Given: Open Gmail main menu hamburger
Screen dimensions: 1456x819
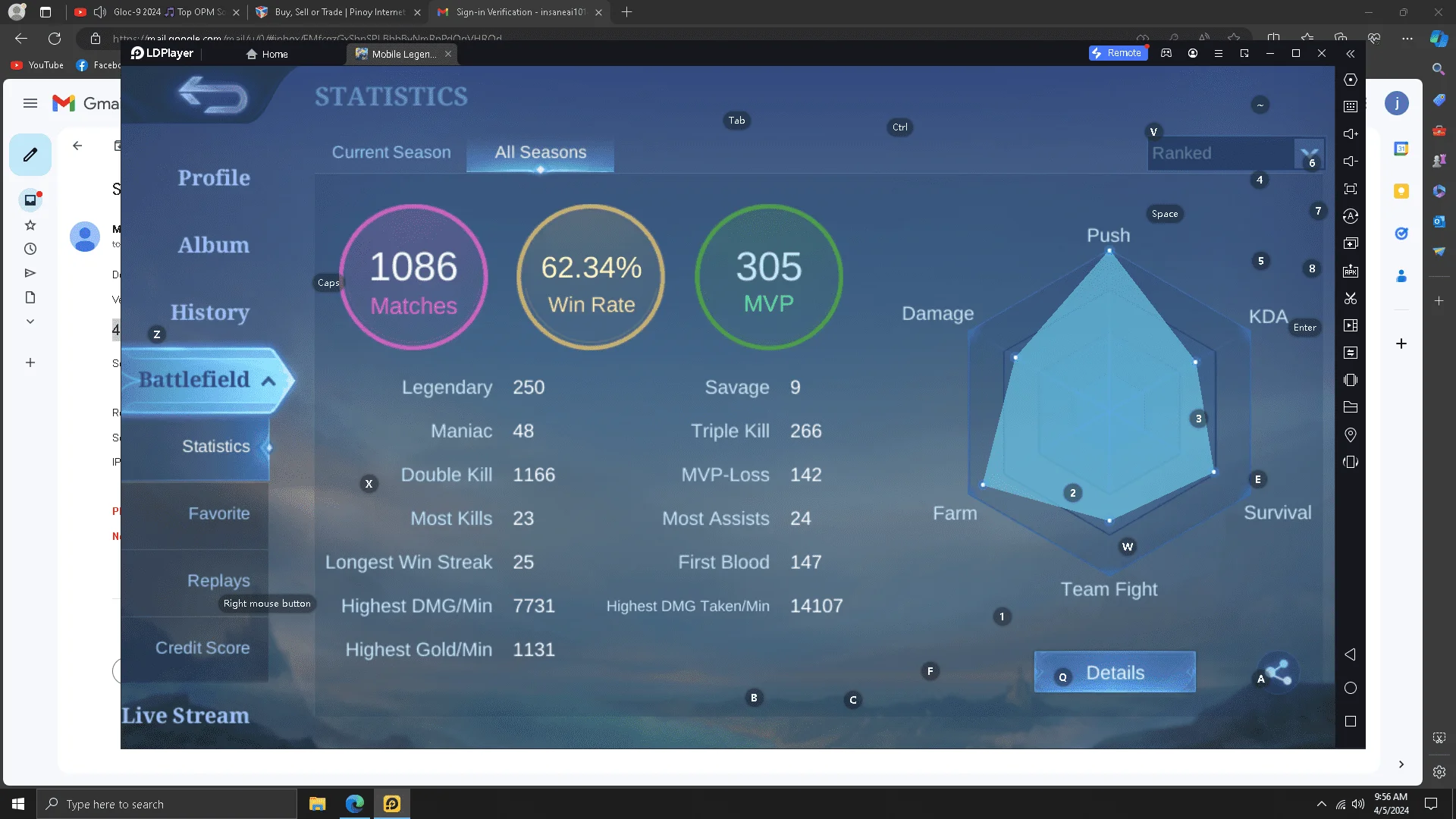Looking at the screenshot, I should click(x=30, y=103).
